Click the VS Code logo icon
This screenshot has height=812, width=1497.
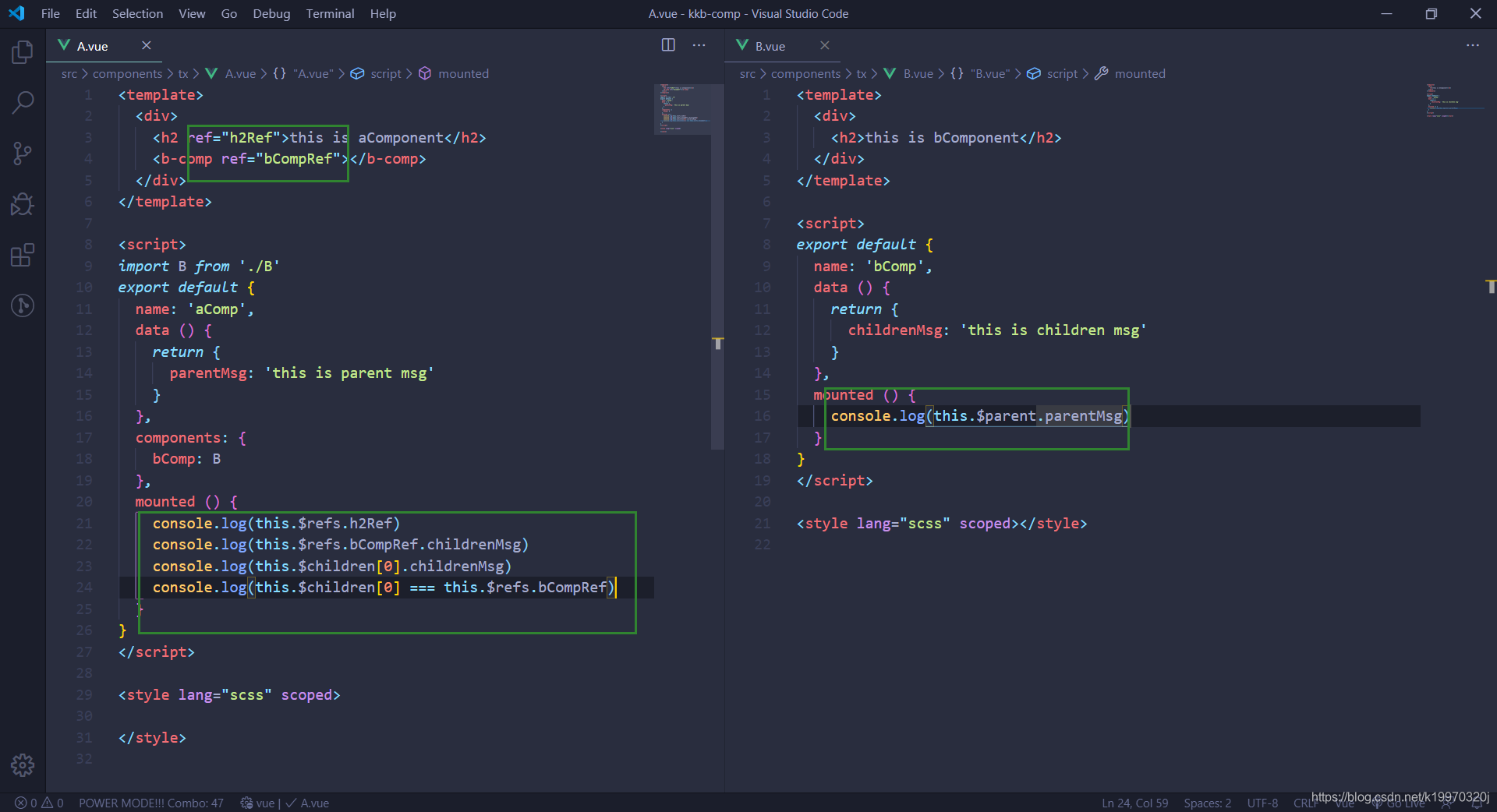click(16, 13)
